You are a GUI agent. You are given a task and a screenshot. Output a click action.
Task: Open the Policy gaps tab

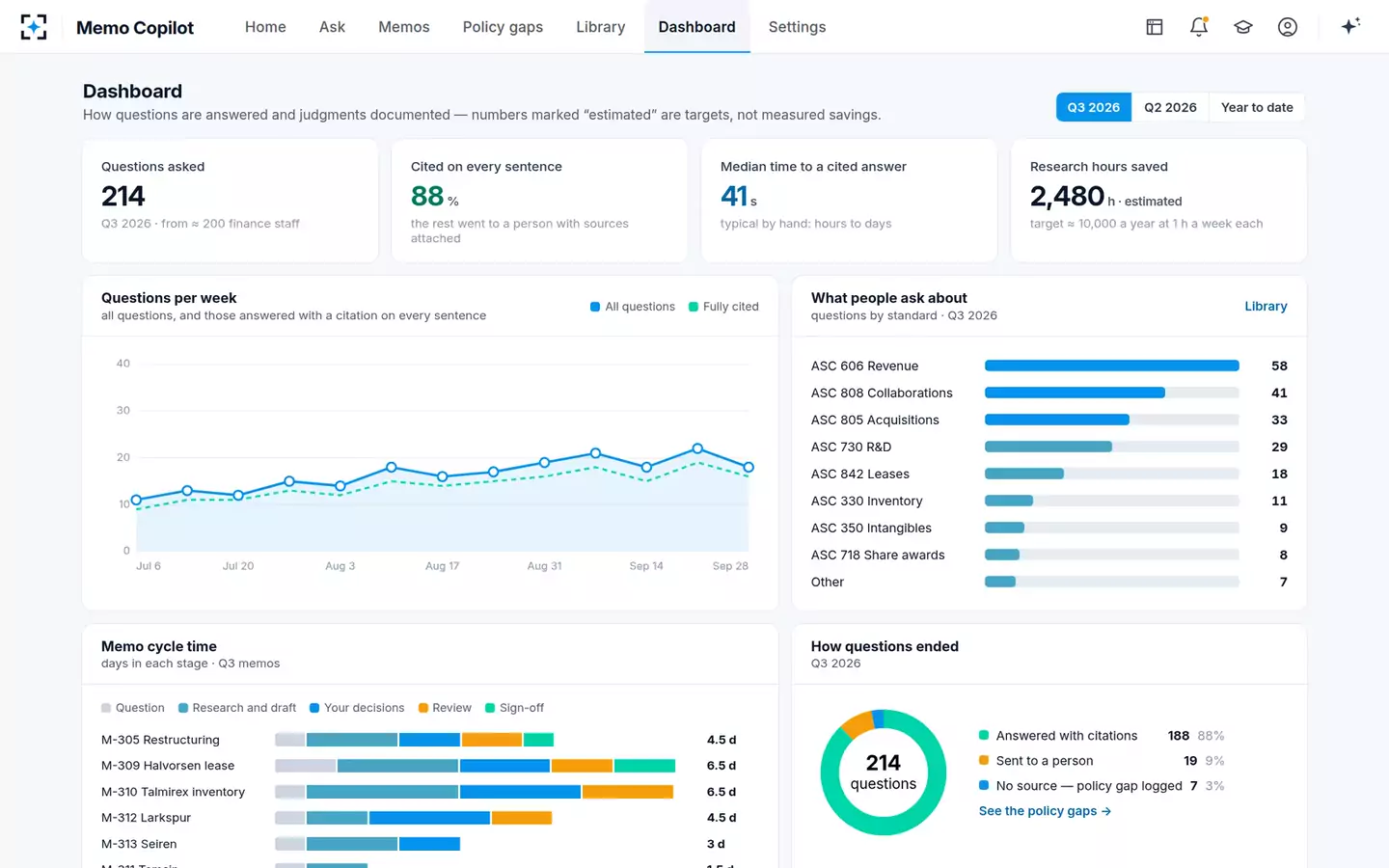pos(503,27)
